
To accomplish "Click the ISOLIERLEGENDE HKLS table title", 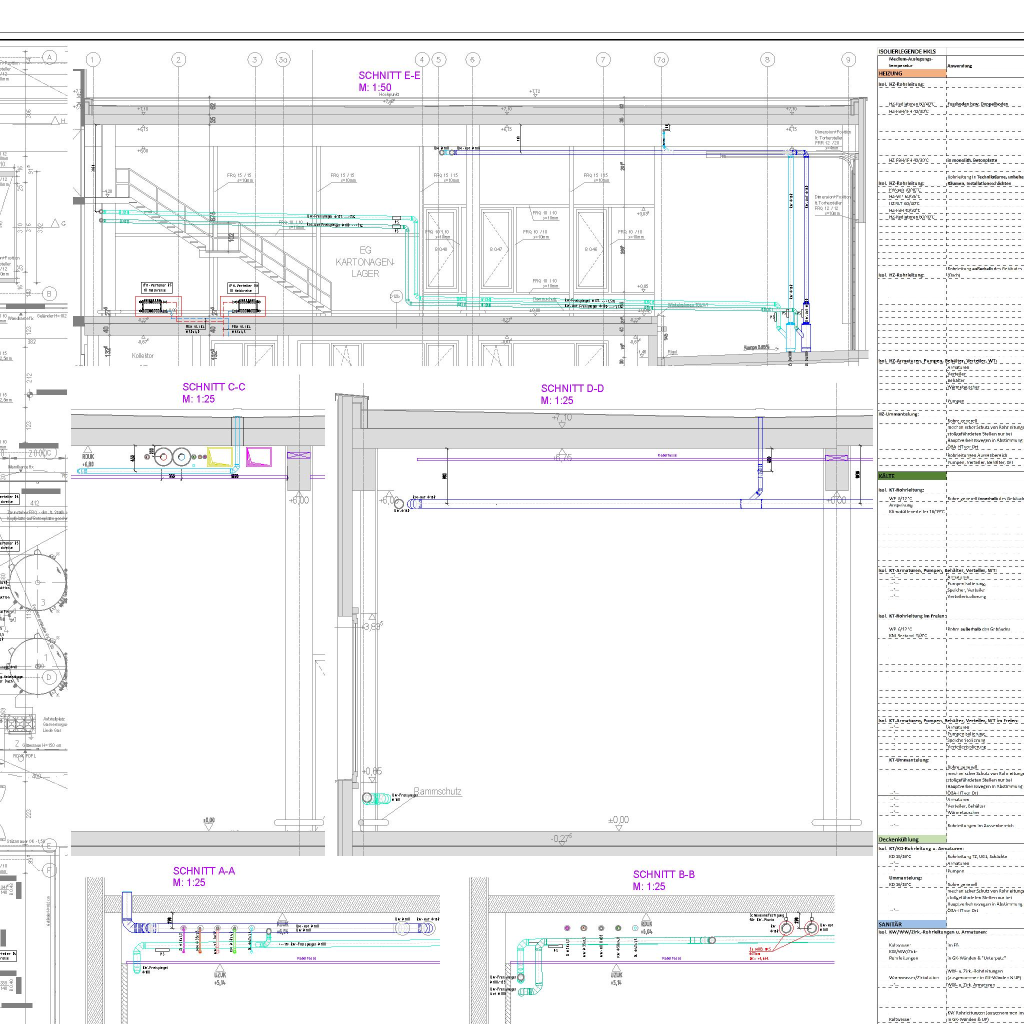I will point(908,50).
